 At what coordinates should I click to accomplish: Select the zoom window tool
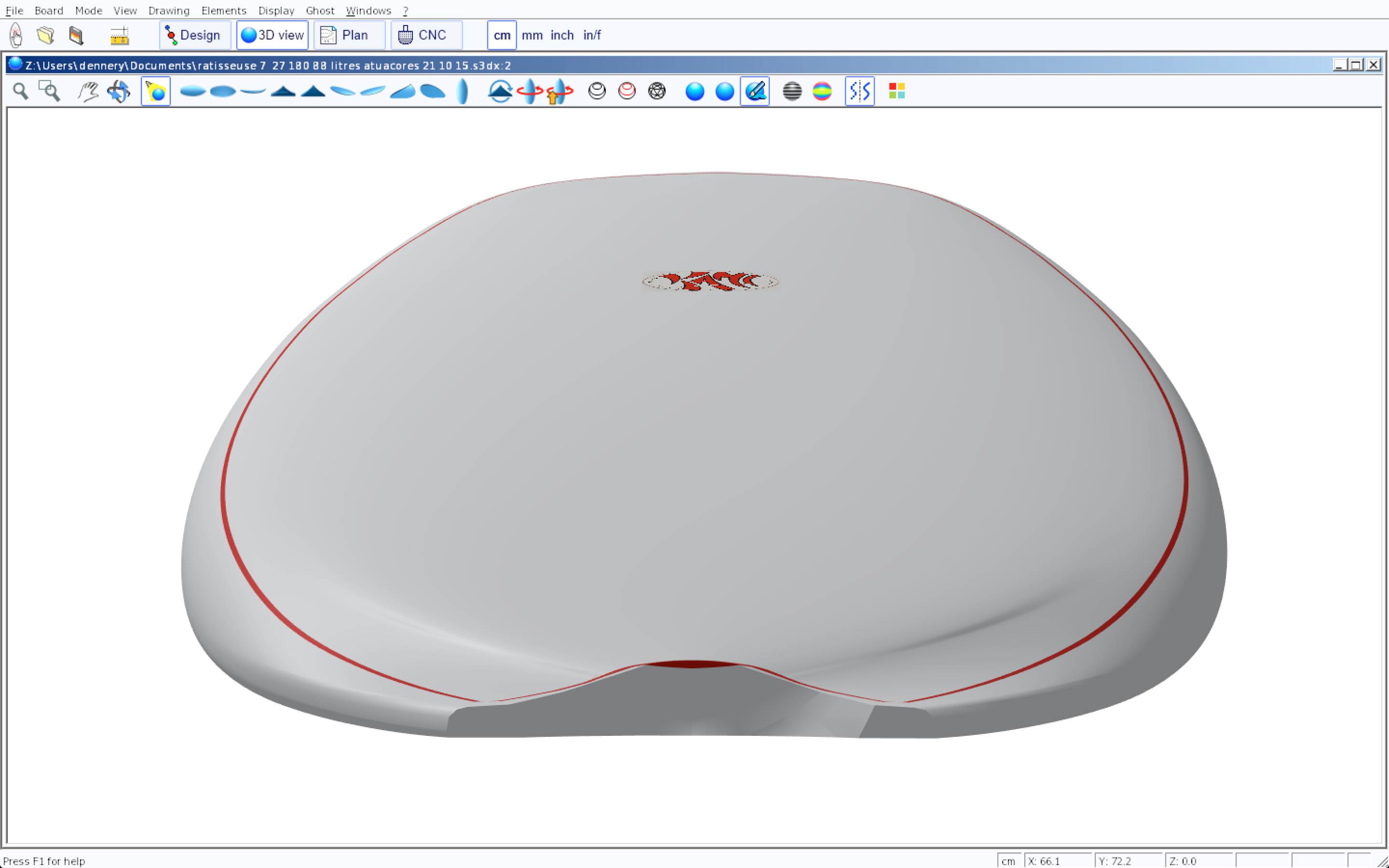pyautogui.click(x=49, y=91)
